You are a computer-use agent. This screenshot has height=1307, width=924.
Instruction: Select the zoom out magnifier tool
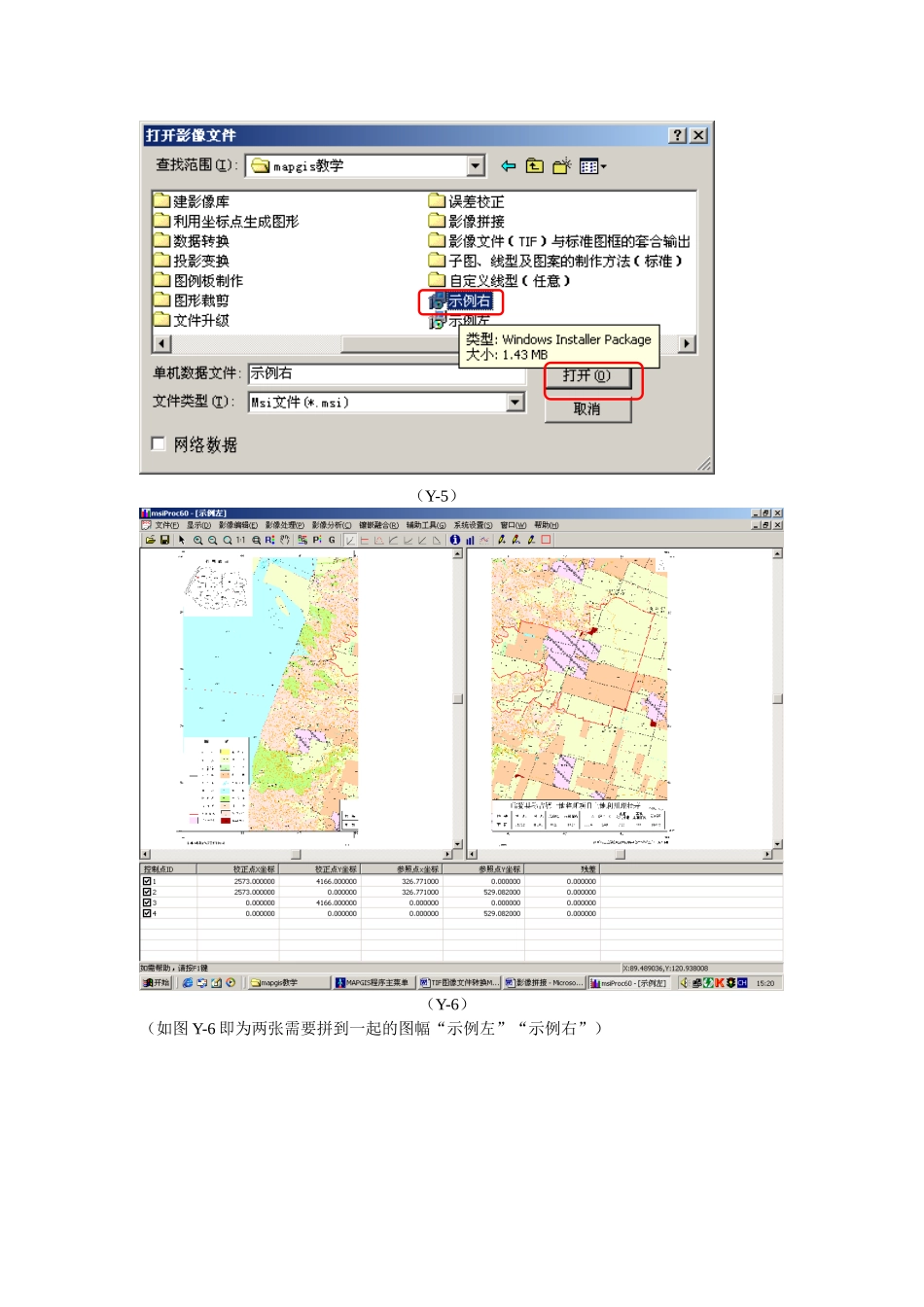(x=212, y=540)
